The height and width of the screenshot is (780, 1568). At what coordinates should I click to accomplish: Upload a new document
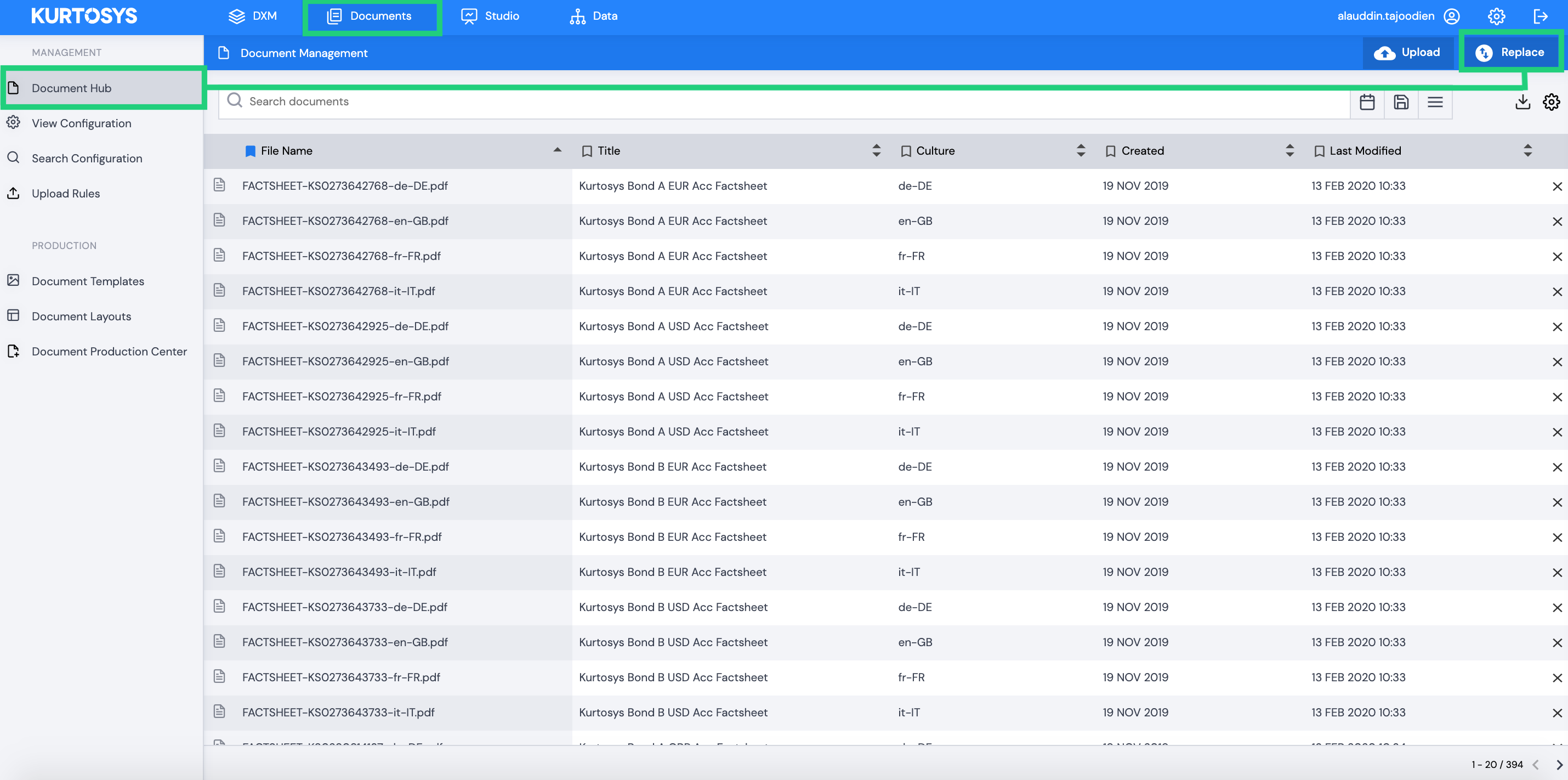click(x=1407, y=52)
